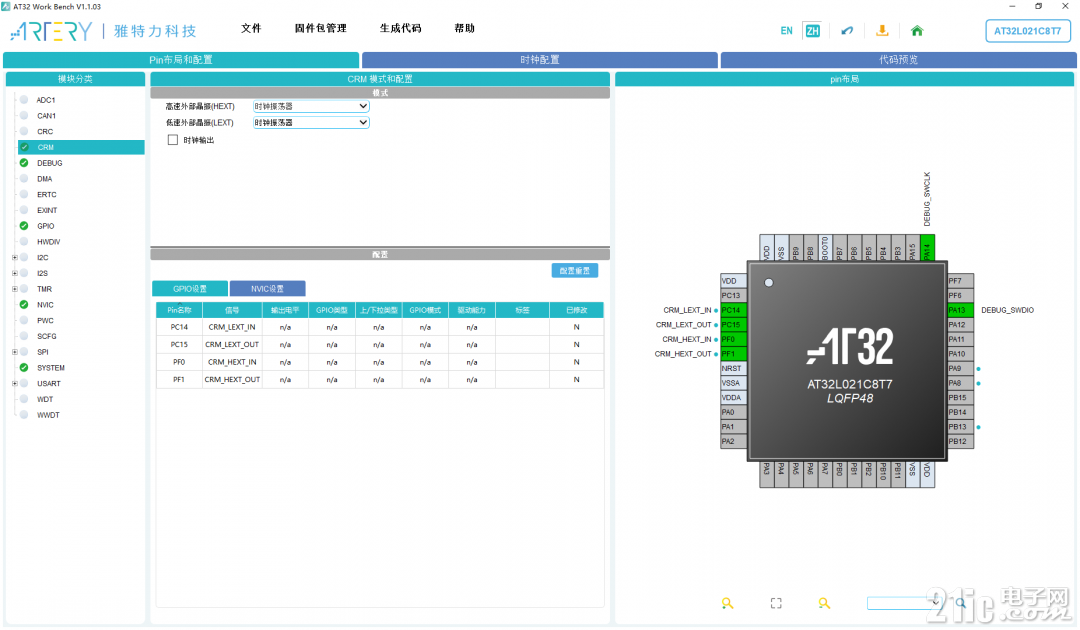Click the undo arrow icon in header
The width and height of the screenshot is (1080, 630).
click(x=847, y=31)
